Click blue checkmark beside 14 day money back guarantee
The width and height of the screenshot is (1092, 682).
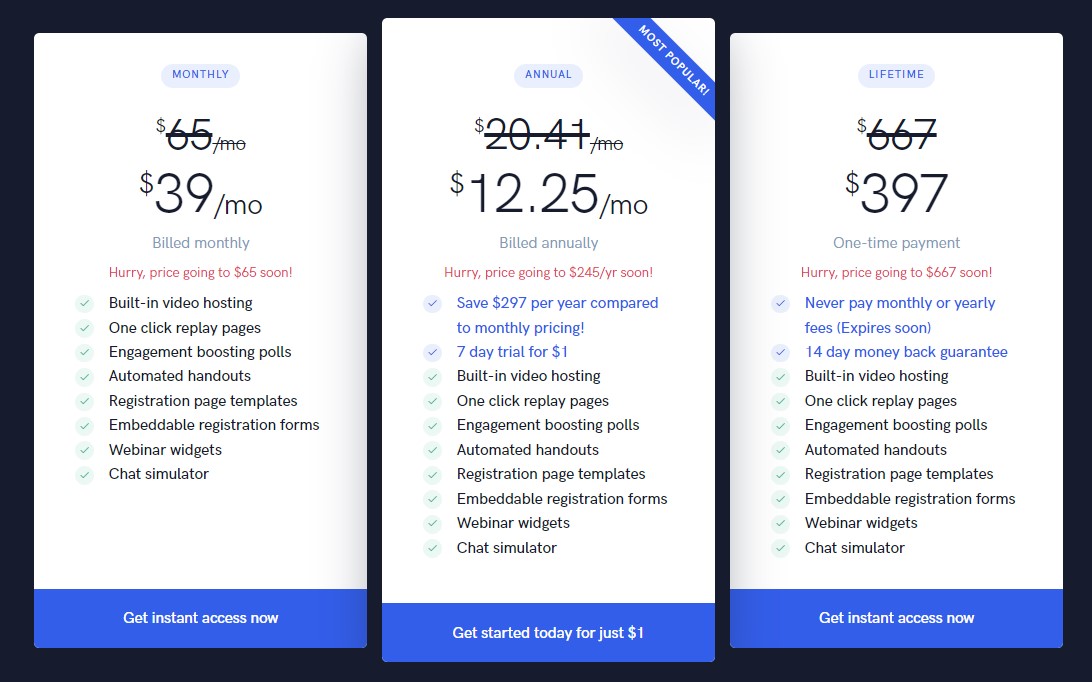(x=781, y=352)
